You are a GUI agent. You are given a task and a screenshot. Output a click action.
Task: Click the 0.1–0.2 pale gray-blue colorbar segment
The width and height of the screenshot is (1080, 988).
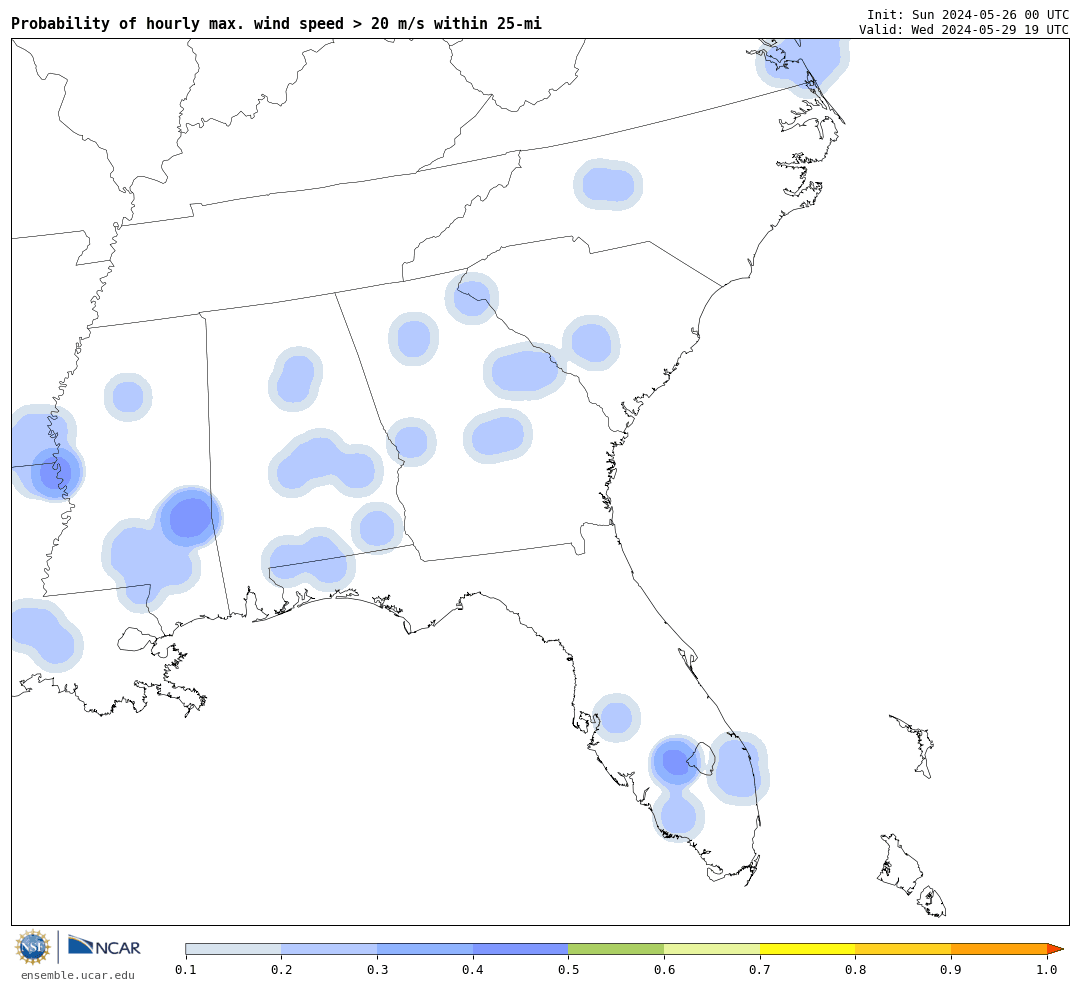[x=233, y=949]
